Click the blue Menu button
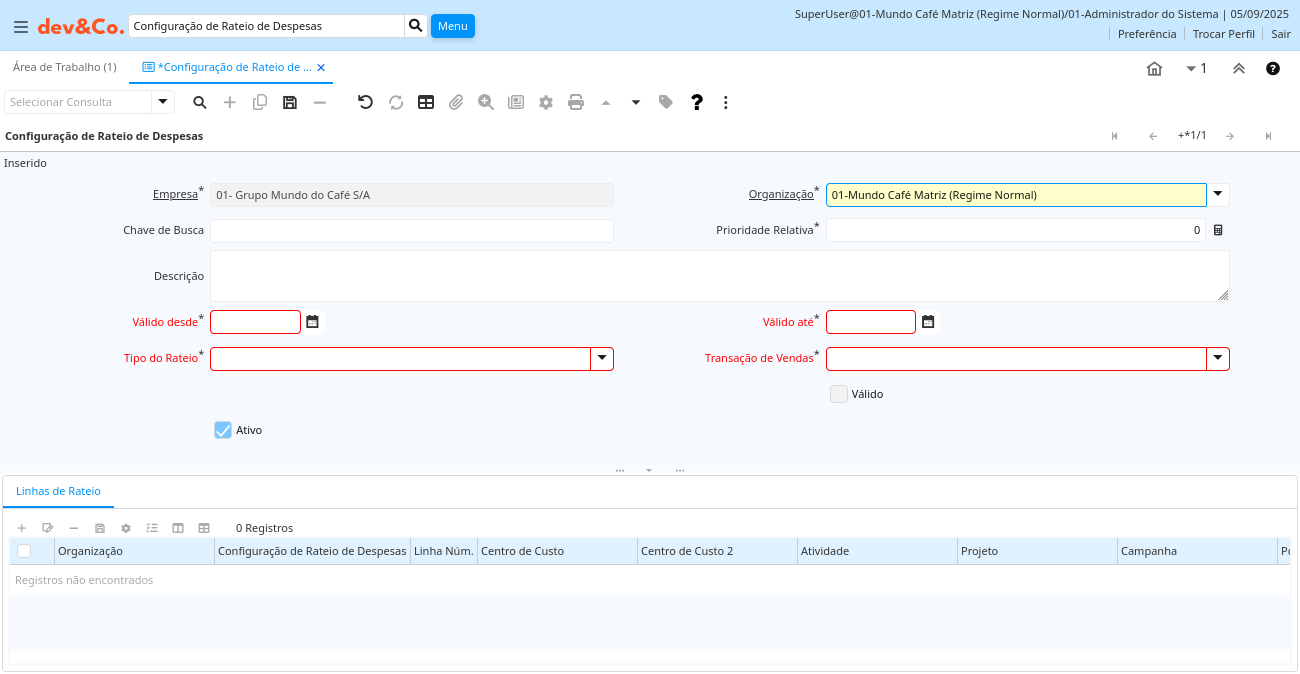Image resolution: width=1300 pixels, height=674 pixels. 453,26
